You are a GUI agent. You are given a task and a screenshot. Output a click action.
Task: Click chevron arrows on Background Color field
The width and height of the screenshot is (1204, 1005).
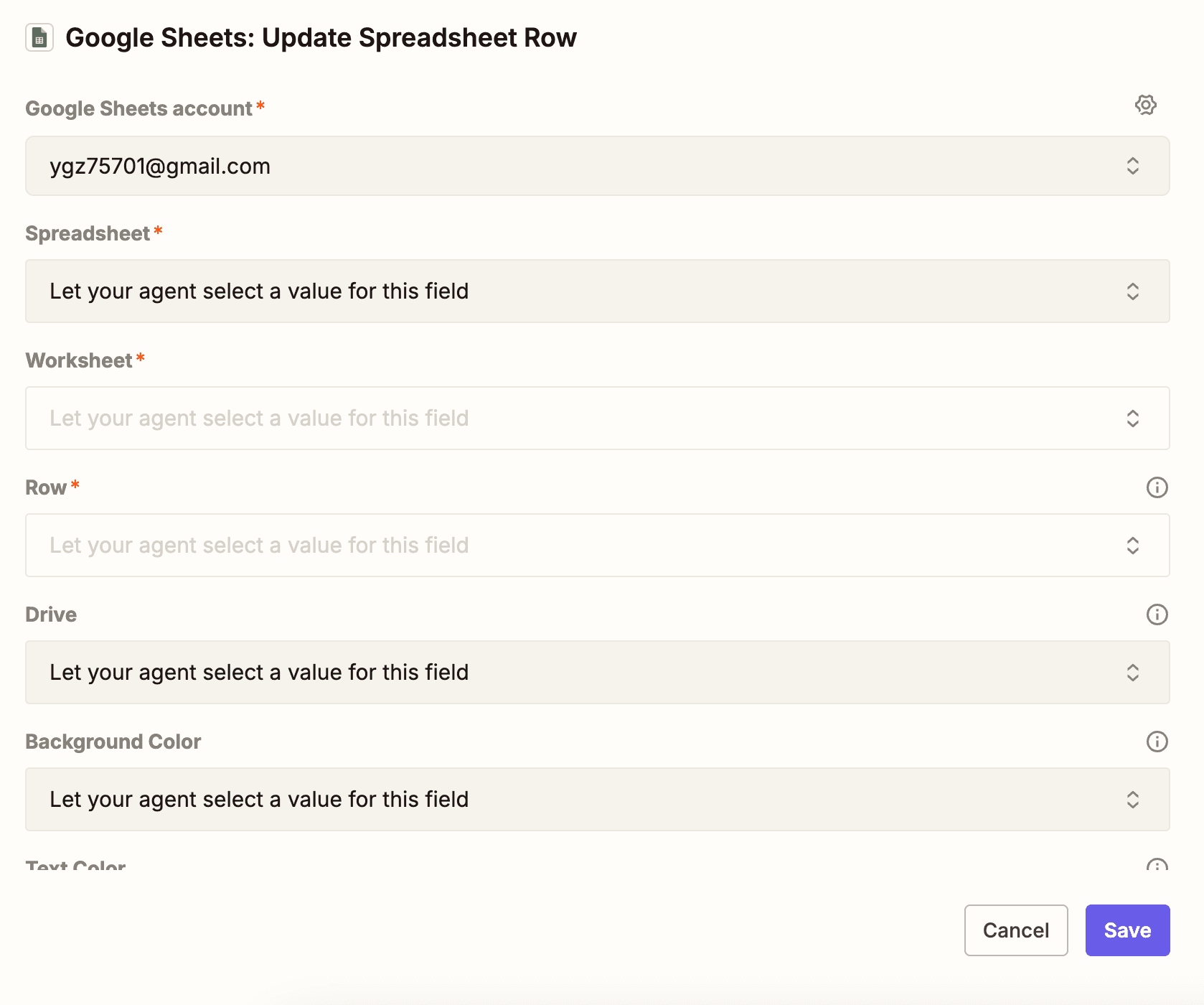click(x=1133, y=800)
